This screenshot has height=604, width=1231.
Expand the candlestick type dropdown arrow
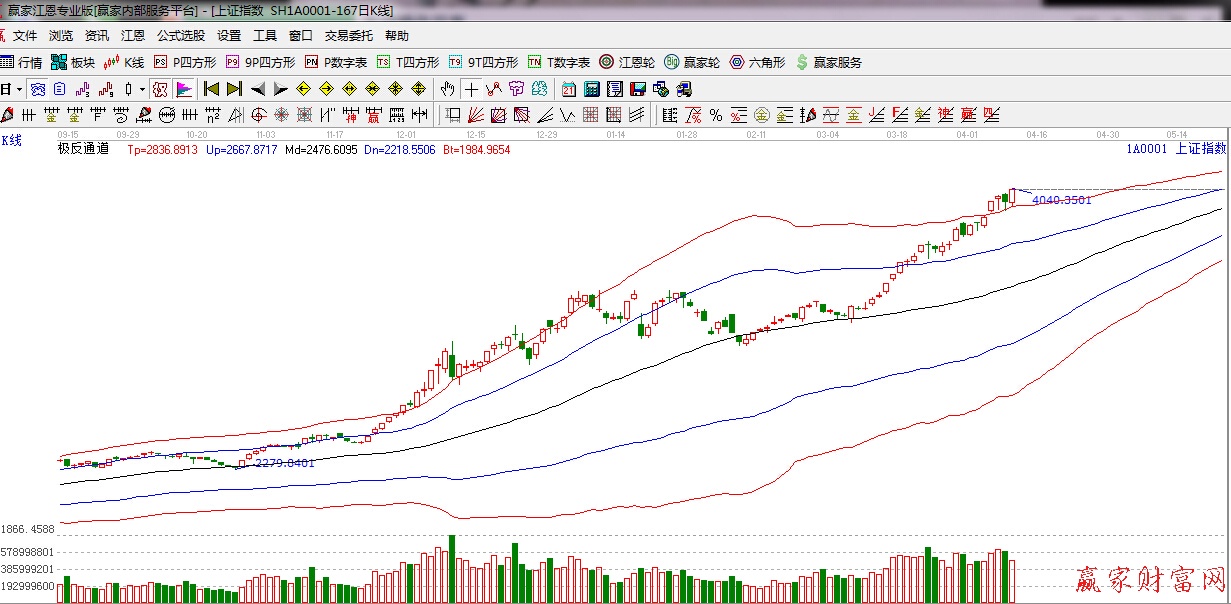click(142, 89)
